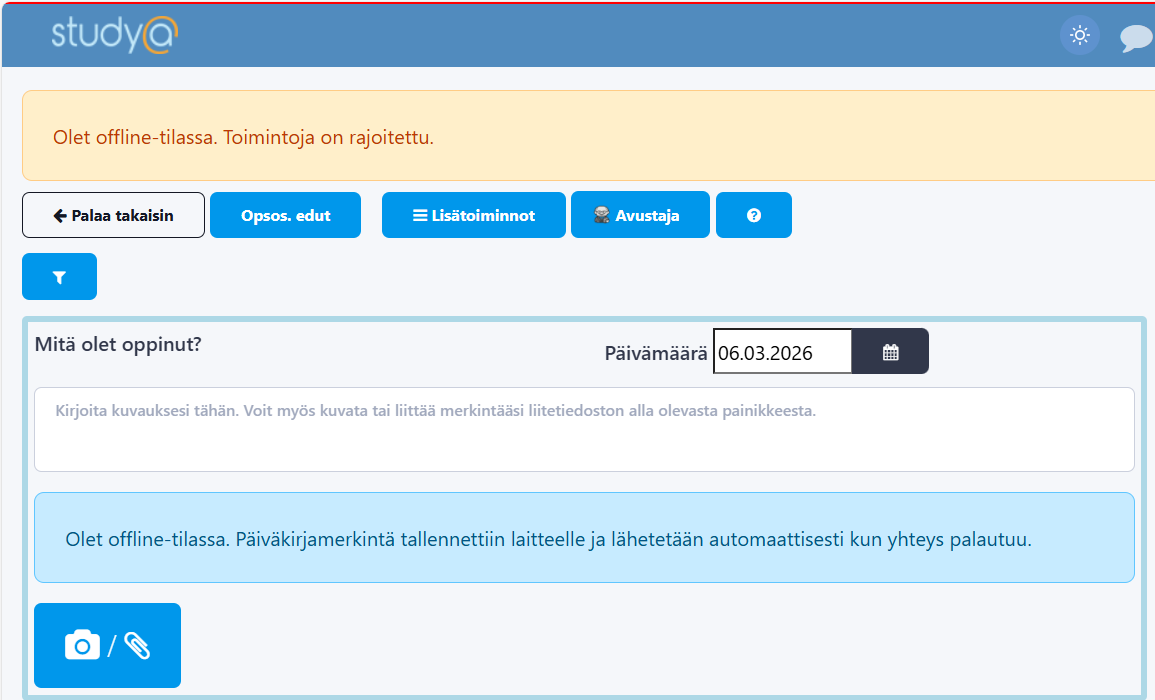Toggle the sun theme icon in header
Screen dimensions: 1155x700
[1079, 36]
